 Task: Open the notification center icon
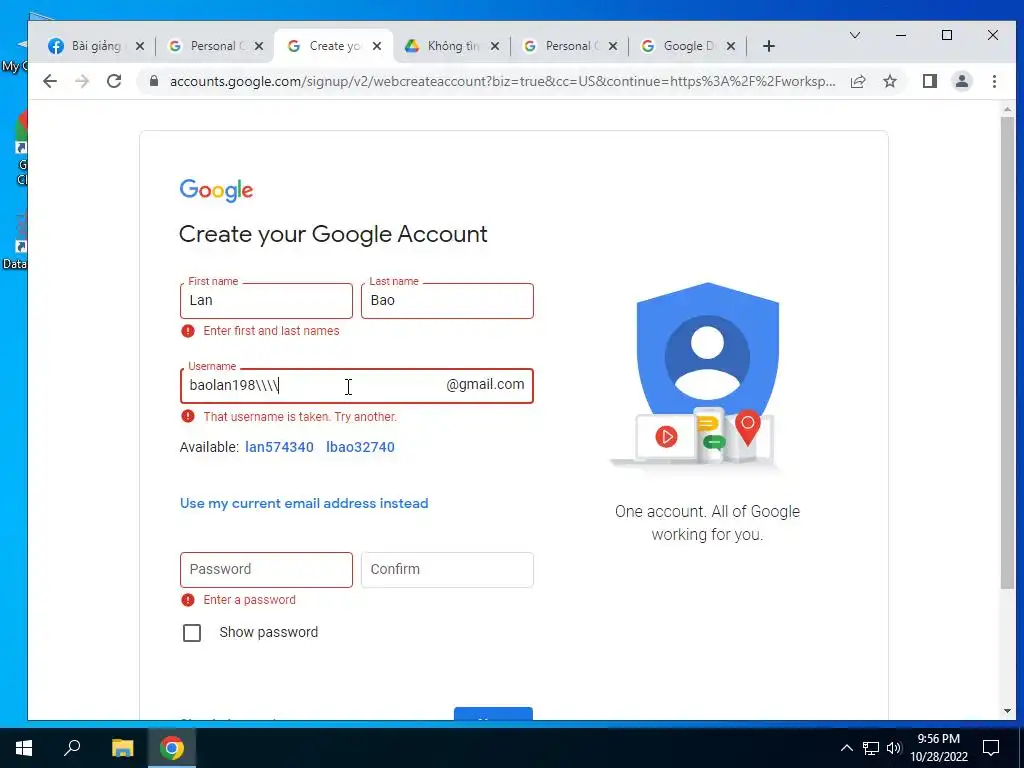click(991, 748)
